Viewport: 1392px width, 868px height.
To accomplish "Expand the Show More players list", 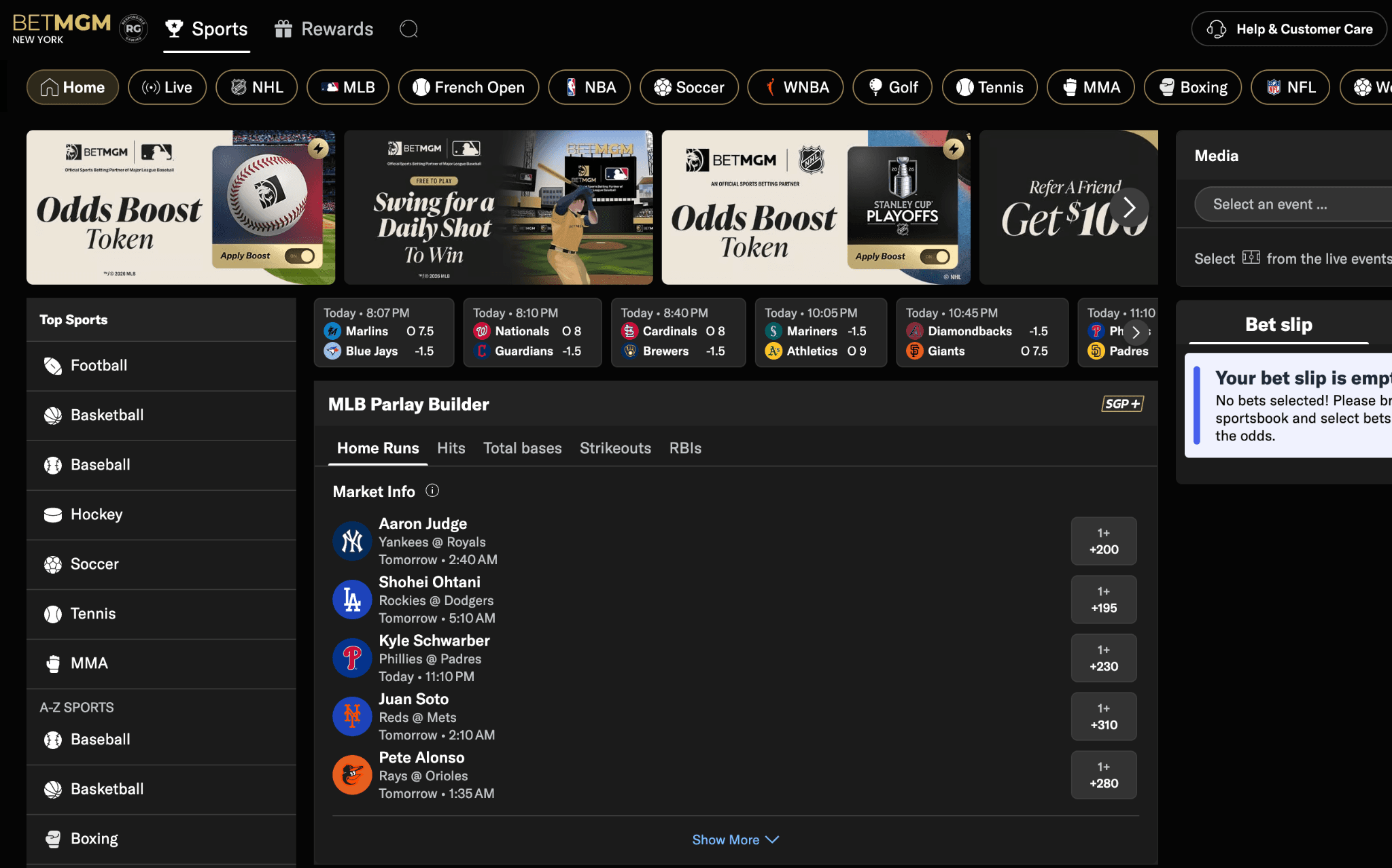I will [735, 839].
